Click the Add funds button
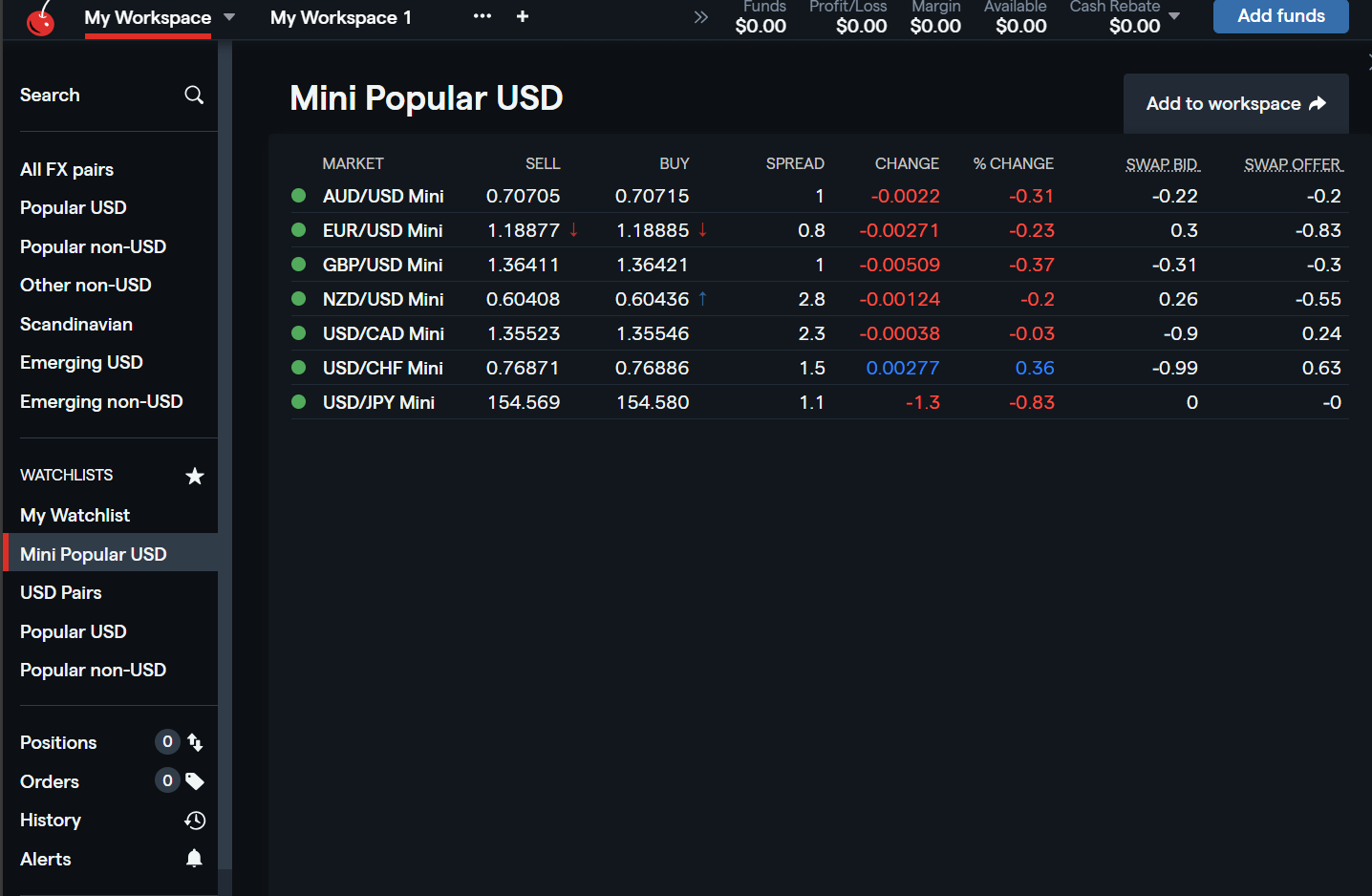 tap(1280, 16)
